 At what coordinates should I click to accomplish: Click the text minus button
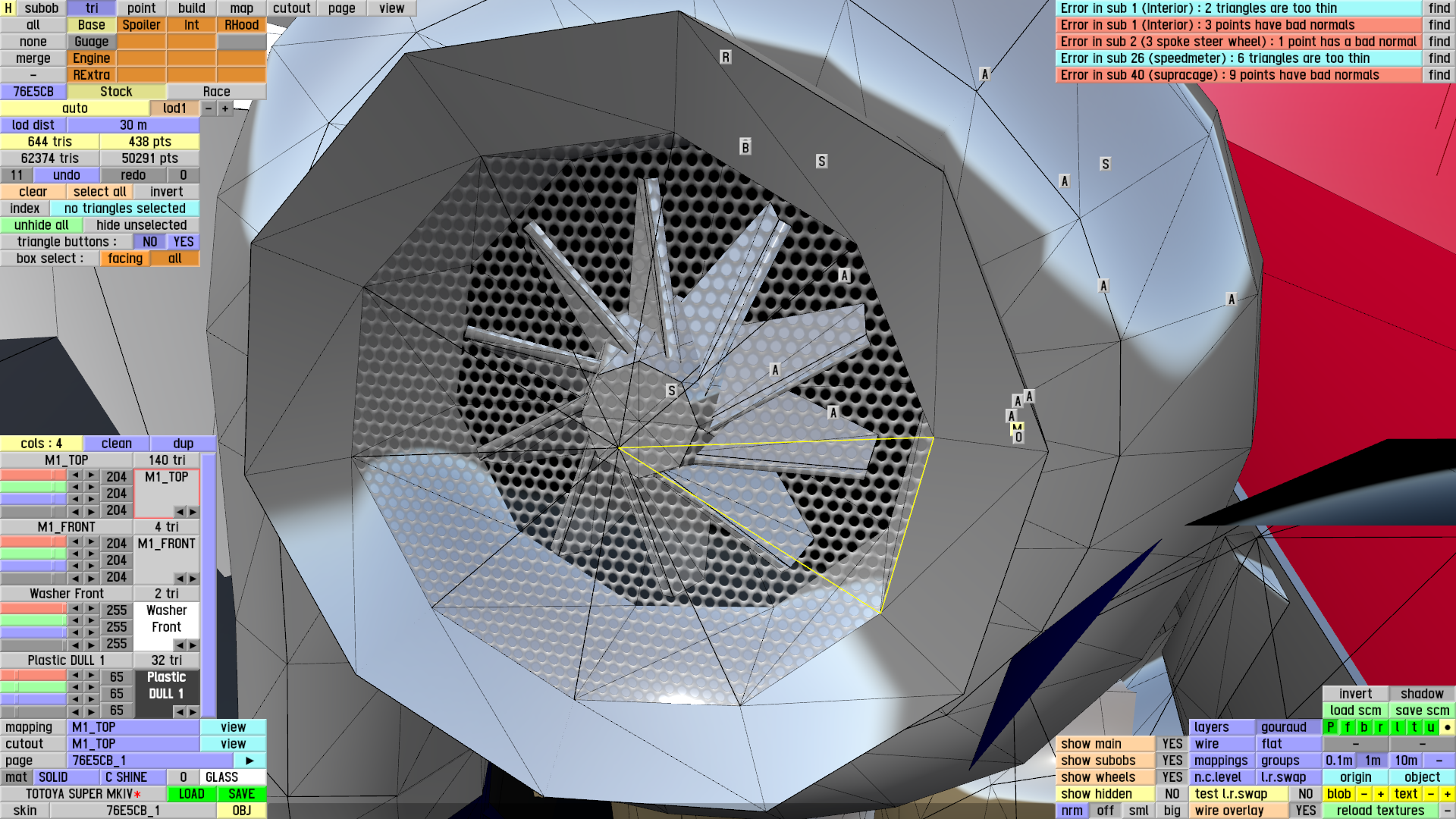(1430, 794)
